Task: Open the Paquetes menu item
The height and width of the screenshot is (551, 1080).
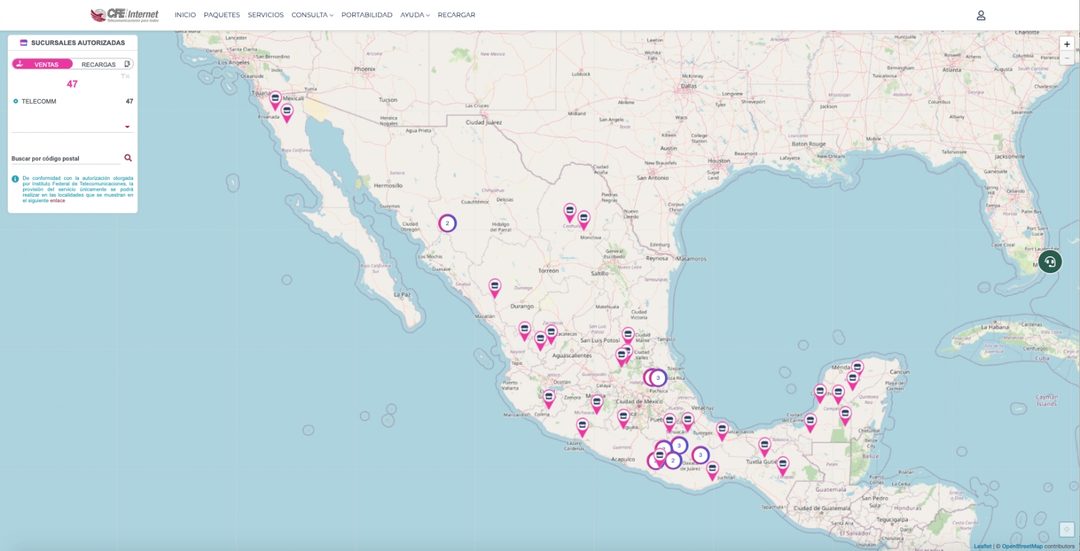Action: point(222,15)
